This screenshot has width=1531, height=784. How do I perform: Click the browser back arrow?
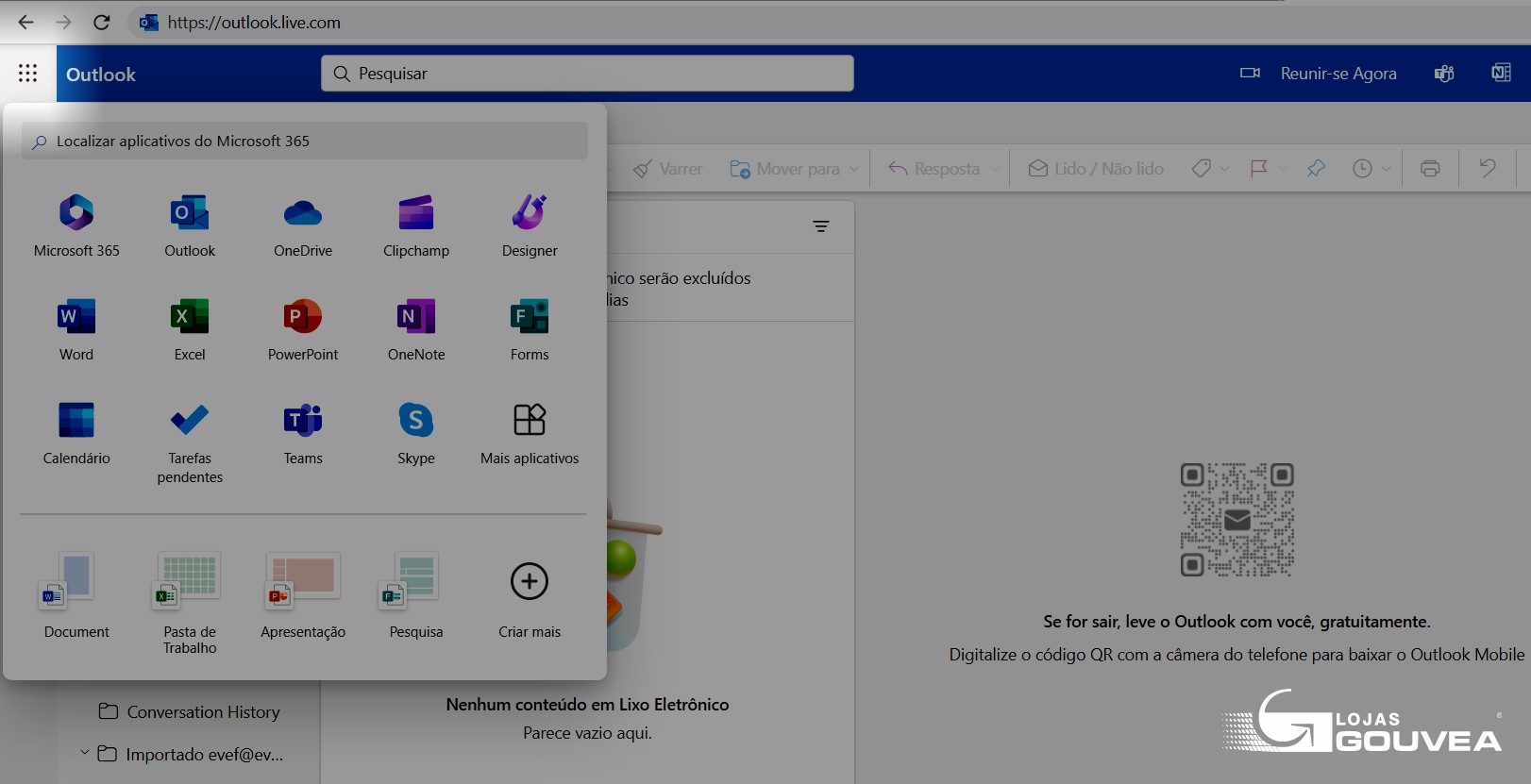[x=25, y=22]
